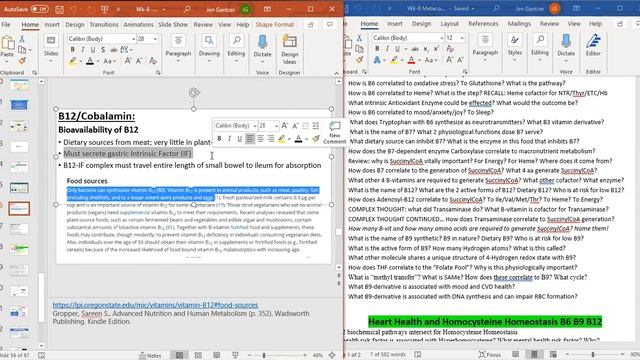
Task: Toggle Superscript in Word ribbon
Action: [436, 49]
